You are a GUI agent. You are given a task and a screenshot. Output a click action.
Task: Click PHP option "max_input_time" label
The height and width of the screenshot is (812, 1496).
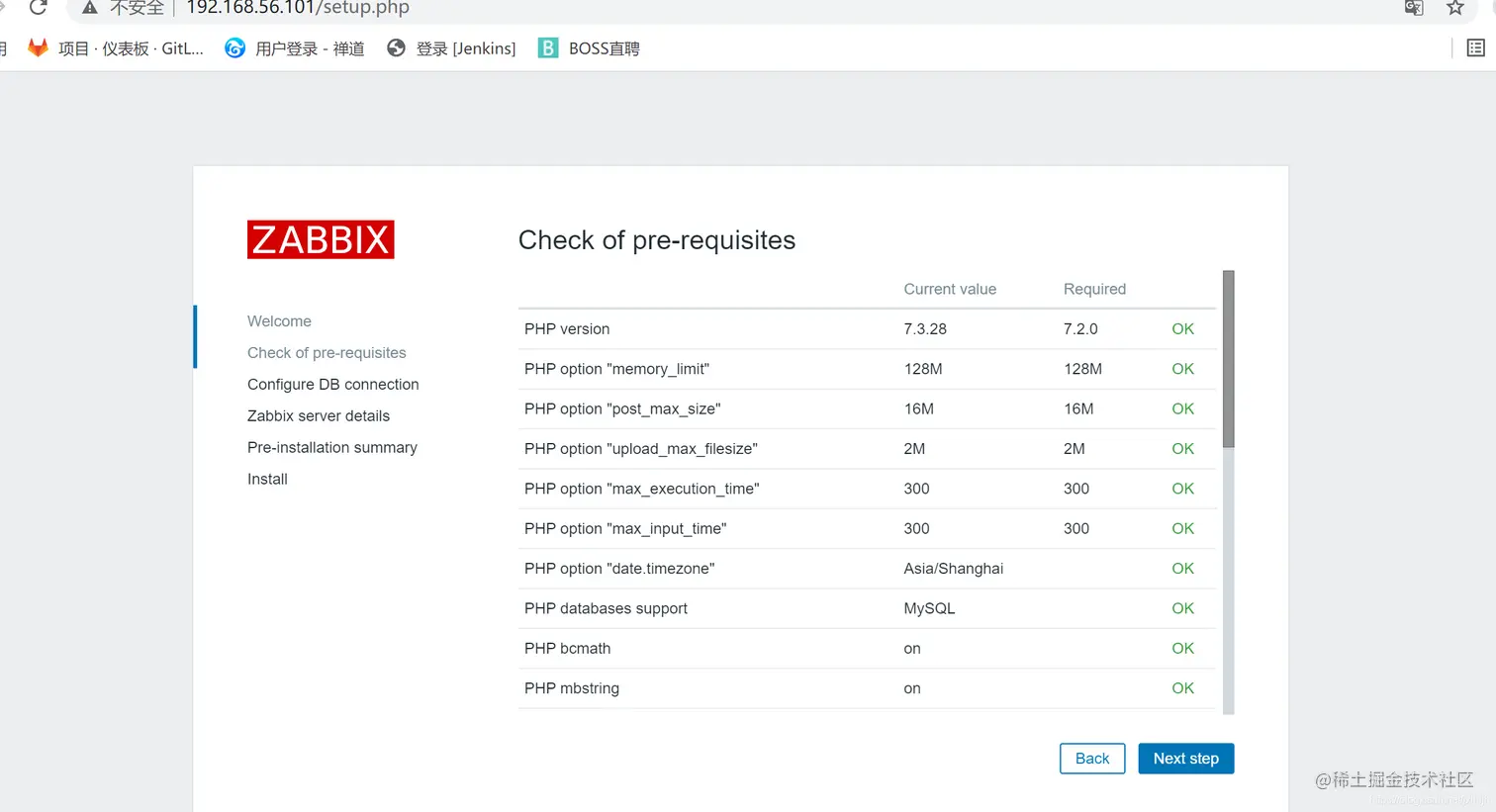pyautogui.click(x=625, y=529)
